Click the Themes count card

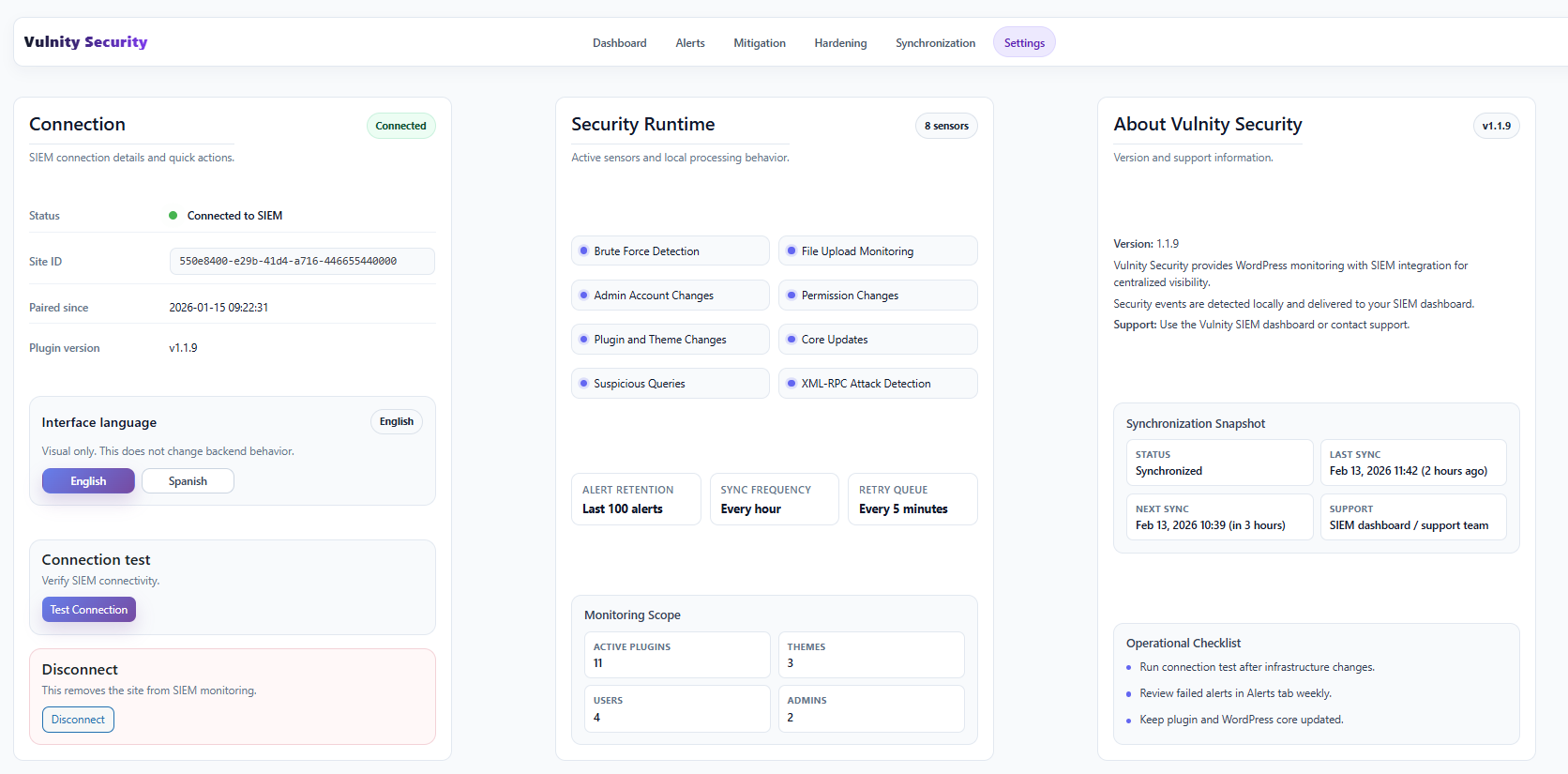(x=871, y=655)
